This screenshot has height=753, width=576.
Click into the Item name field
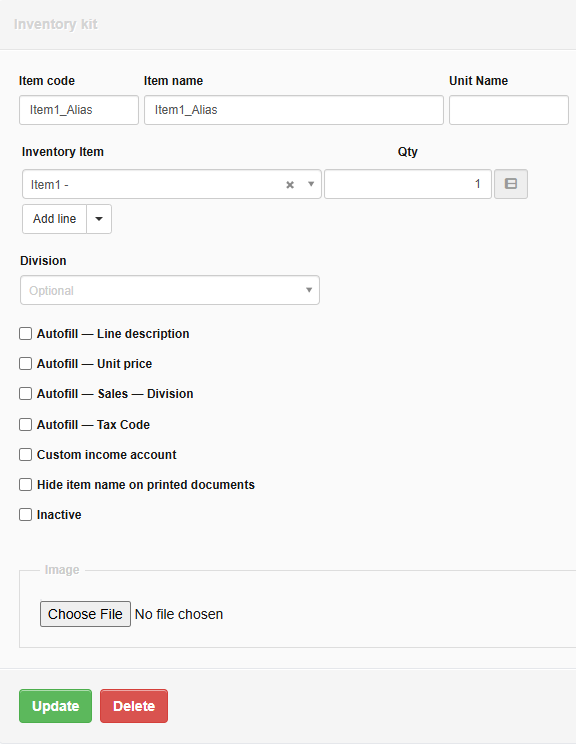click(x=294, y=110)
